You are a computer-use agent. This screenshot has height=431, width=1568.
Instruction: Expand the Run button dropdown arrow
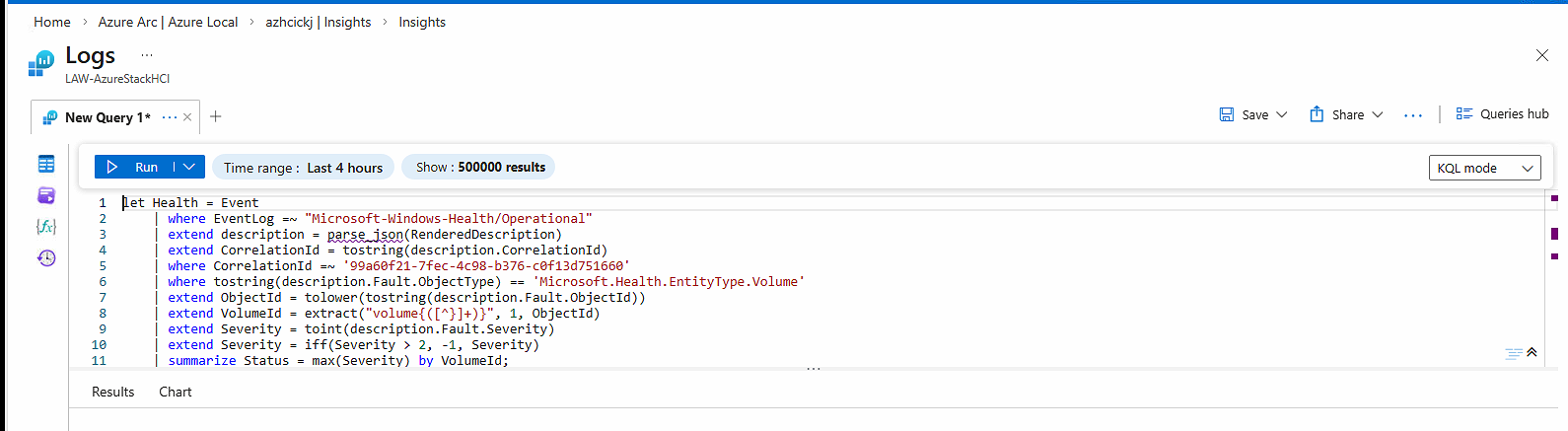[189, 167]
